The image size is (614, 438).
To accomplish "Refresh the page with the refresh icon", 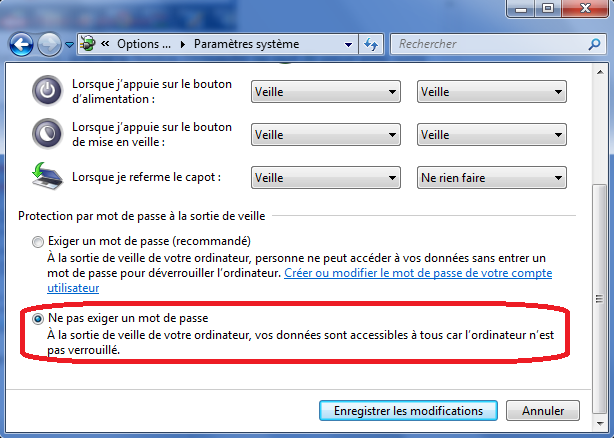I will pos(371,44).
